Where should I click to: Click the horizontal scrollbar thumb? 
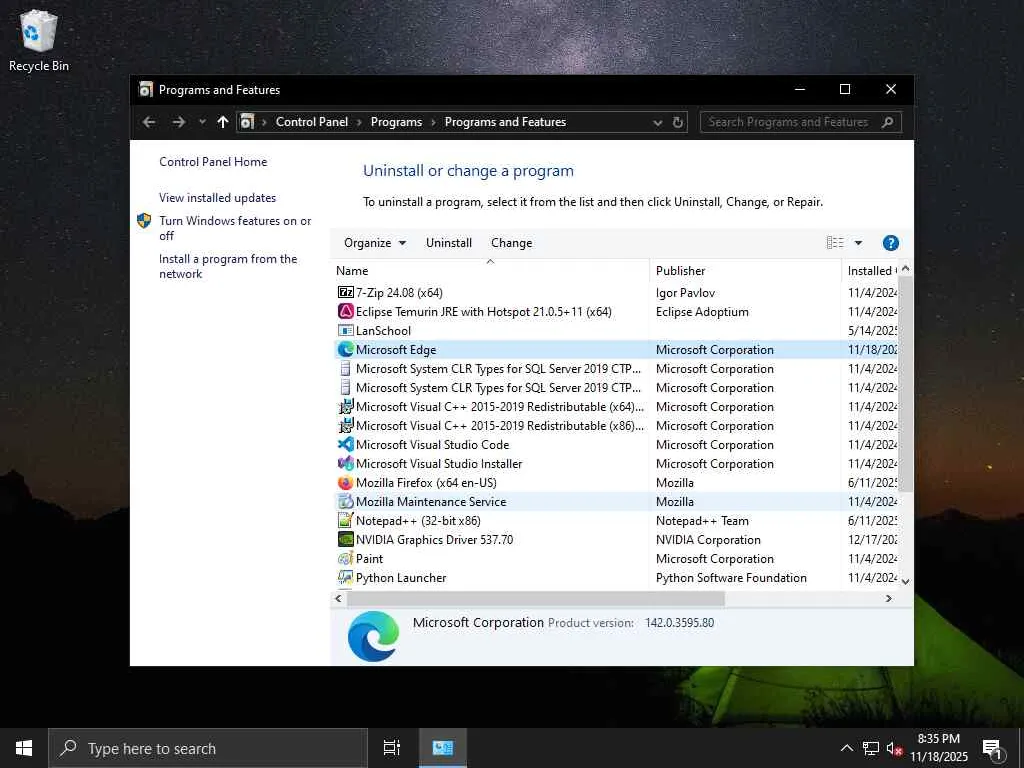(x=535, y=598)
